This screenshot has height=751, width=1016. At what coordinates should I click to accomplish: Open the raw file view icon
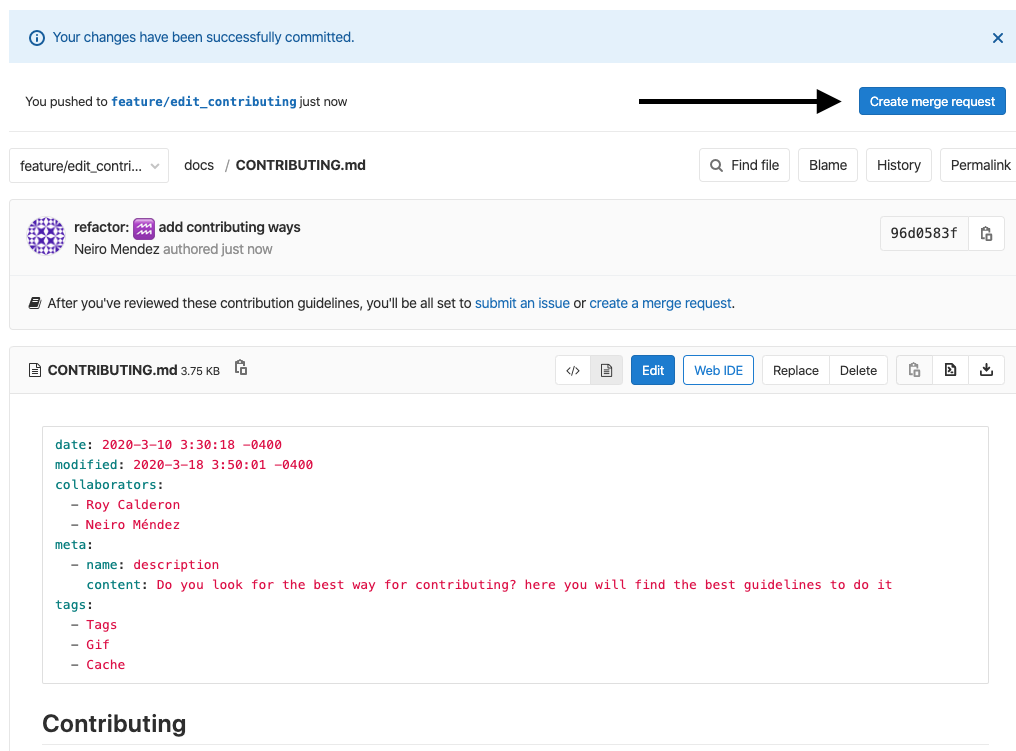pyautogui.click(x=950, y=370)
